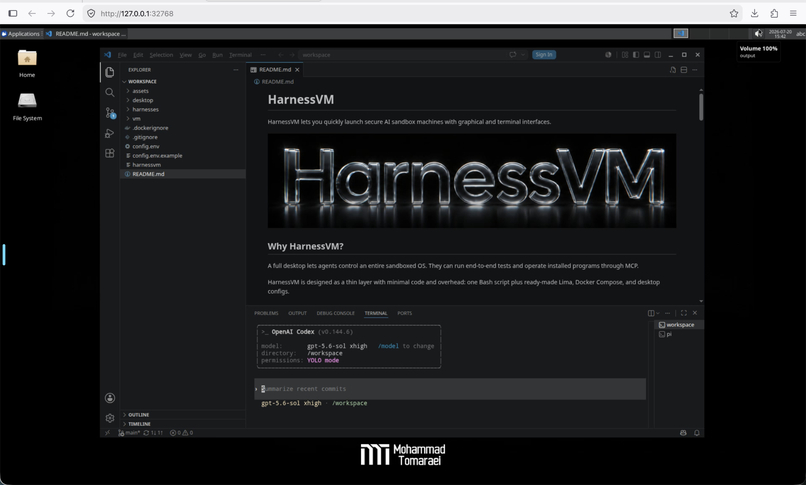The image size is (806, 485).
Task: Expand the OUTLINE section
Action: click(182, 415)
